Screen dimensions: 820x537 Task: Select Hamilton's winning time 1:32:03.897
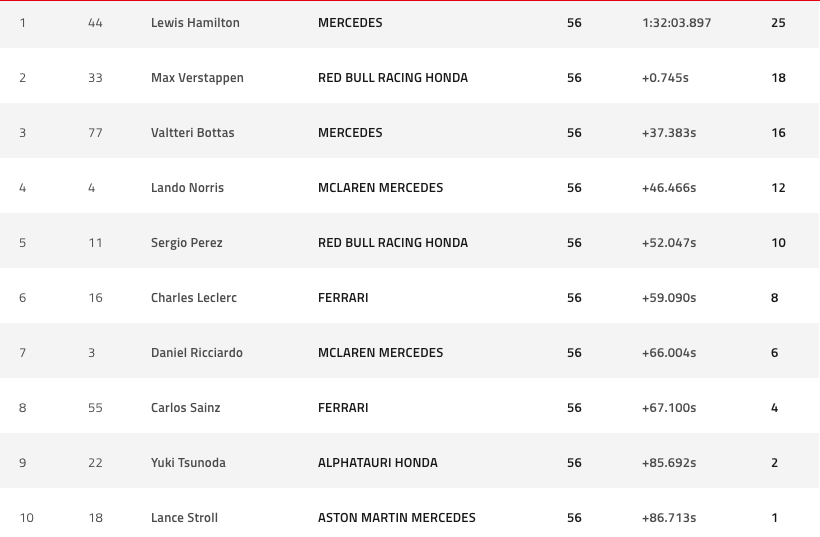tap(677, 23)
